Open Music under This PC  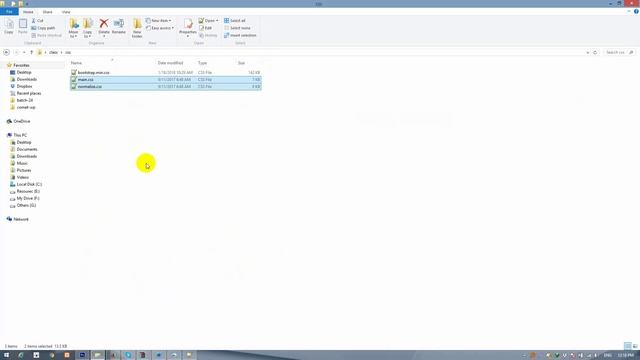[x=22, y=163]
